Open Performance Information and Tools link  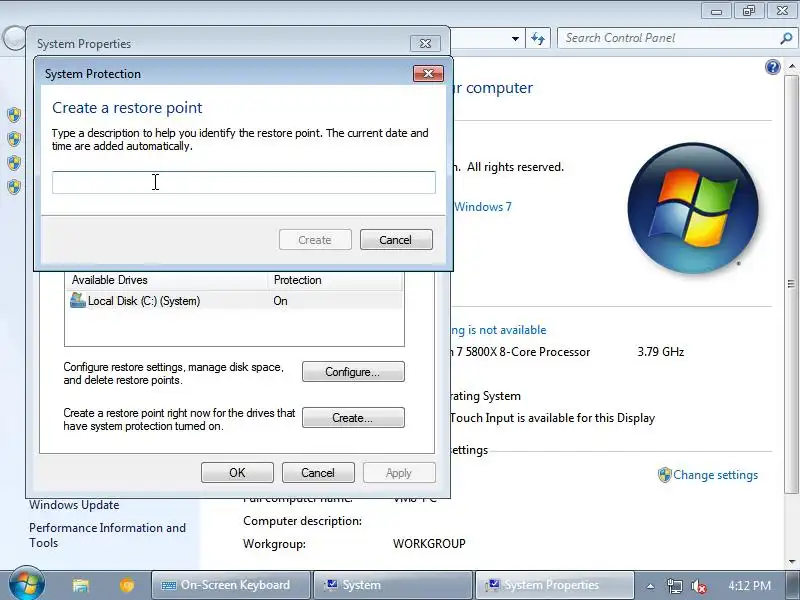pos(107,535)
